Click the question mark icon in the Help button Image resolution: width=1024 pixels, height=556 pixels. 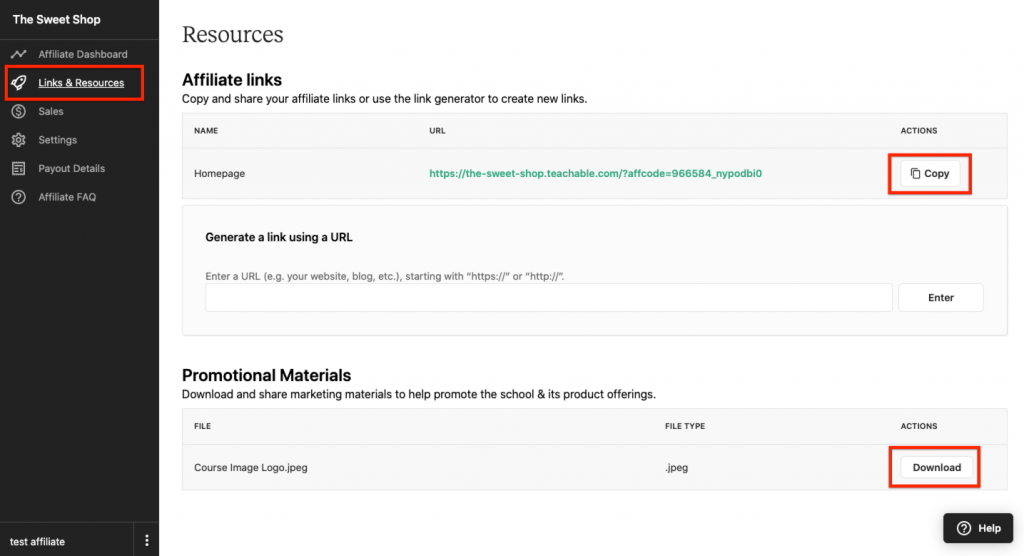pyautogui.click(x=963, y=528)
